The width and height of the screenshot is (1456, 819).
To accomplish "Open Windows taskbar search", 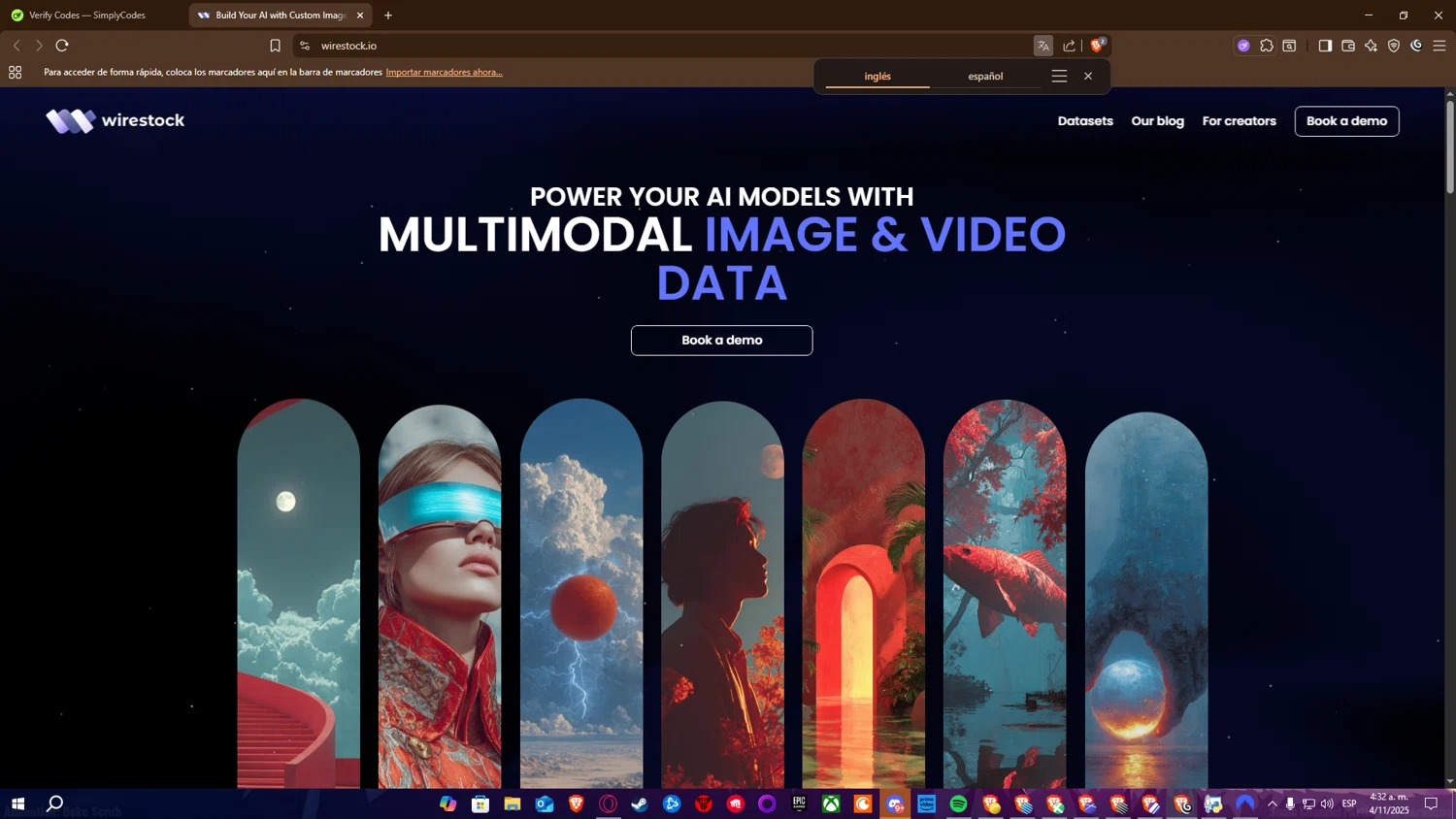I will tap(55, 803).
